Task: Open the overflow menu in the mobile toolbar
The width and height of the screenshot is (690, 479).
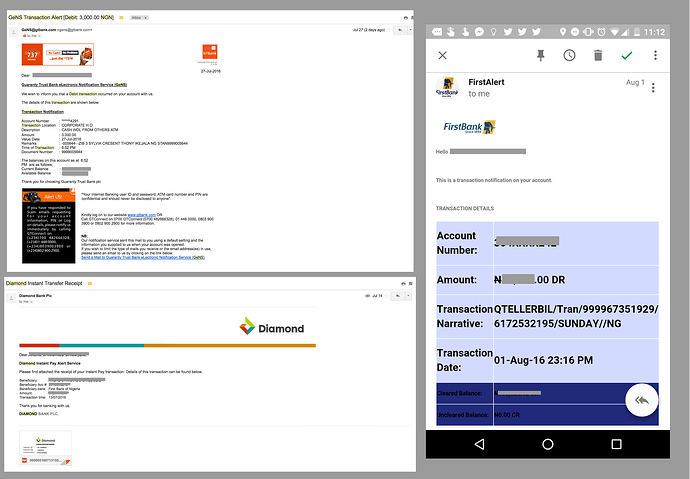Action: (655, 55)
